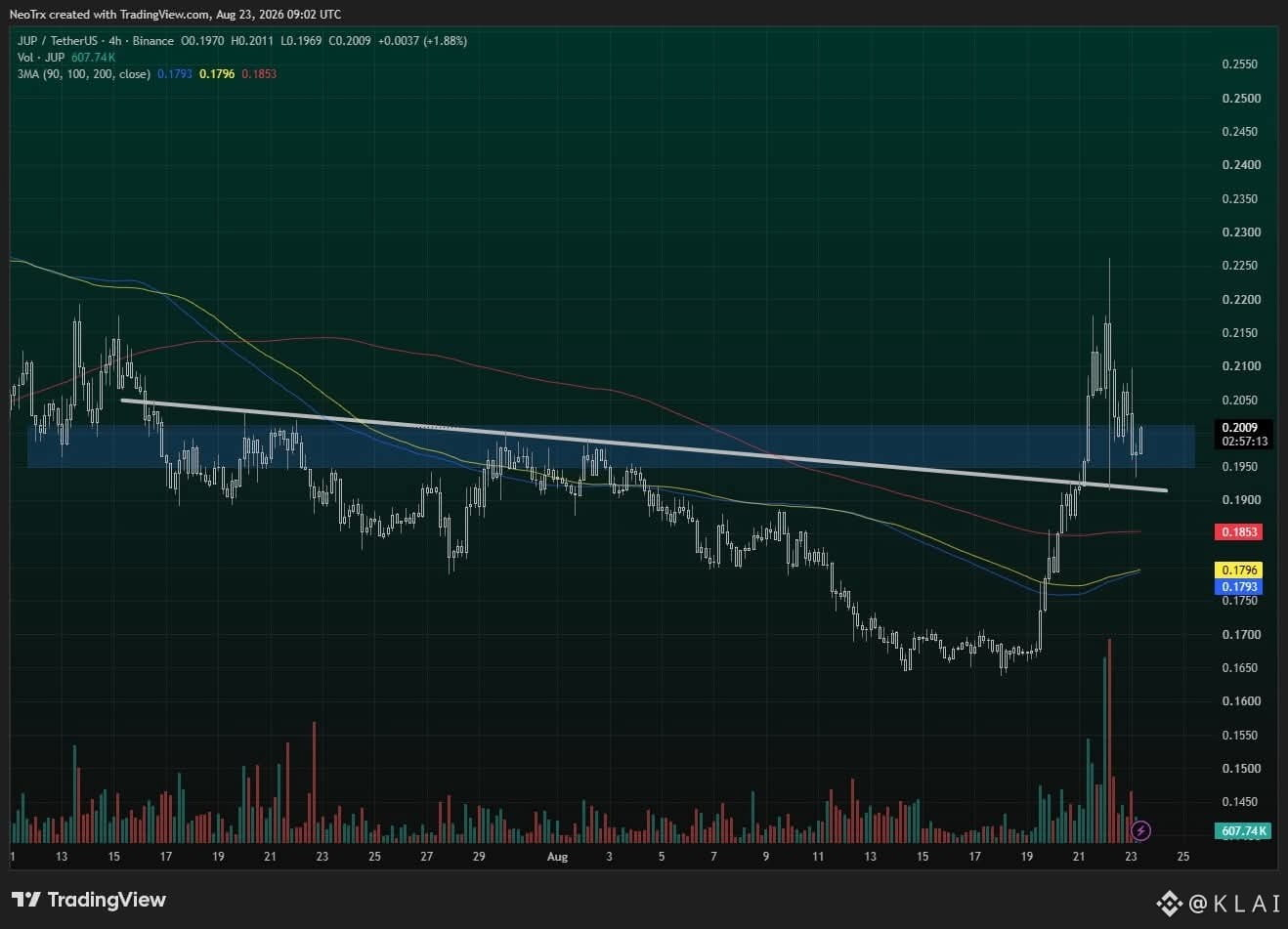1288x929 pixels.
Task: Click the 0.2250 price axis label
Action: coord(1240,266)
